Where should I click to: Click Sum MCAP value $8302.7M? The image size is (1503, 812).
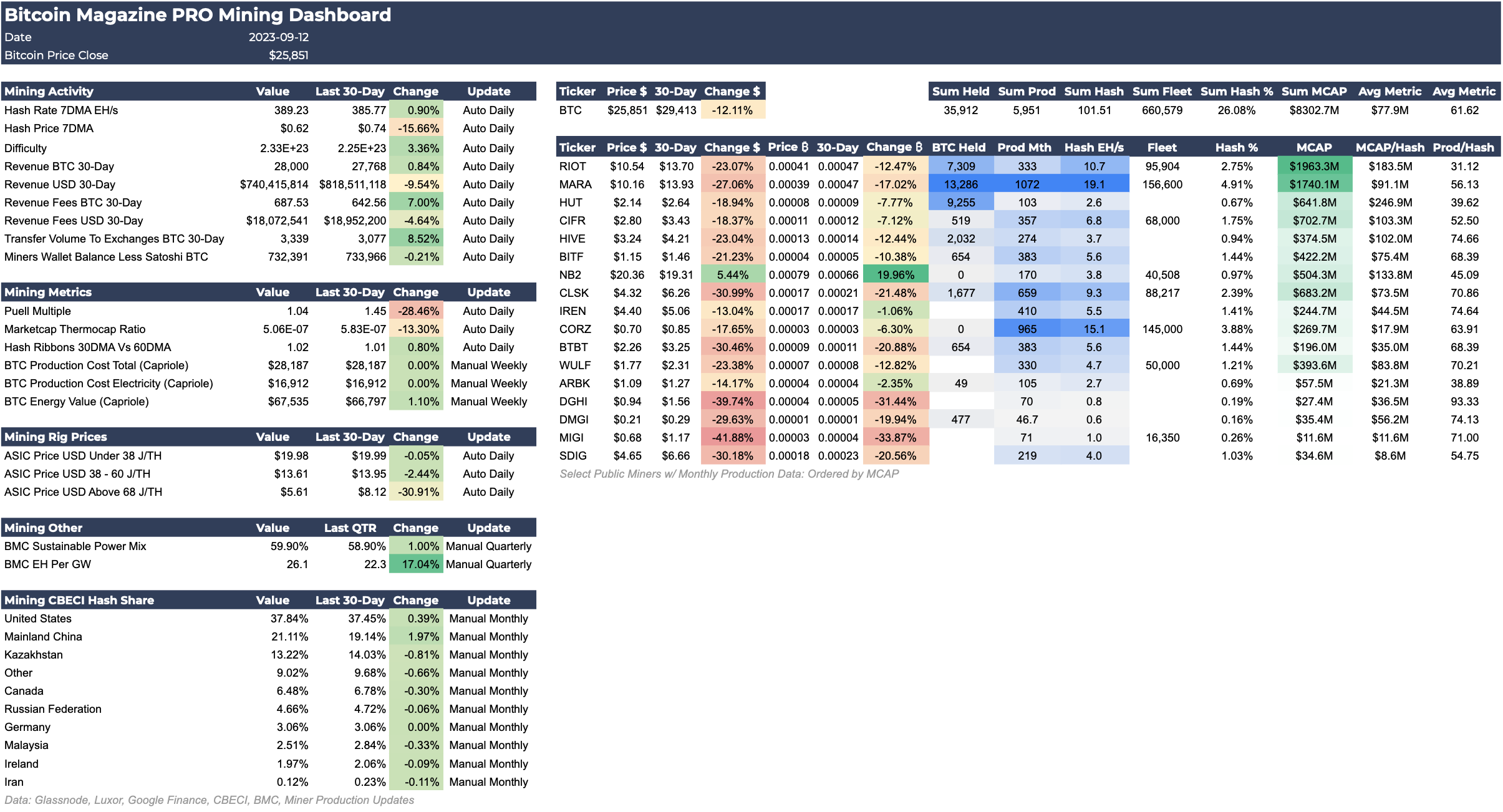[1314, 110]
